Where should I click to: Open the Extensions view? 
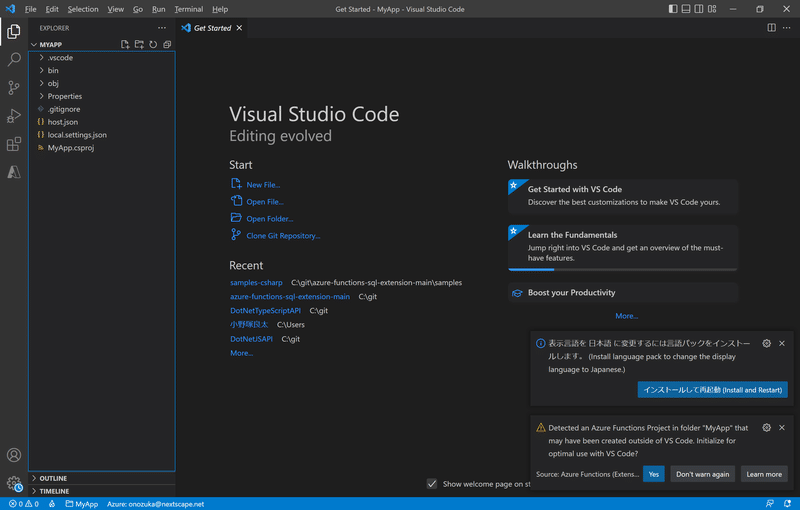pos(14,144)
